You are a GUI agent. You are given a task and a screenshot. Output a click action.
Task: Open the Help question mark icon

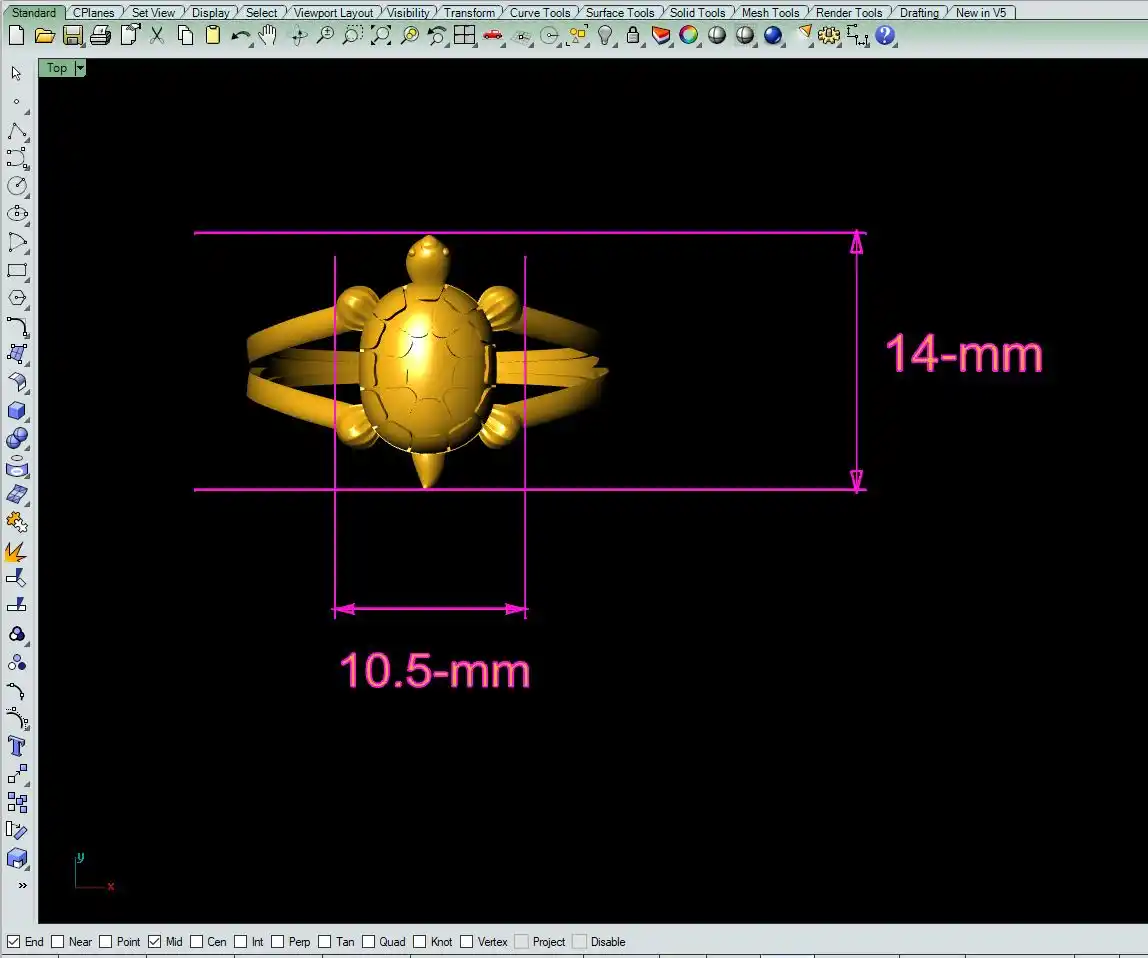(x=885, y=35)
